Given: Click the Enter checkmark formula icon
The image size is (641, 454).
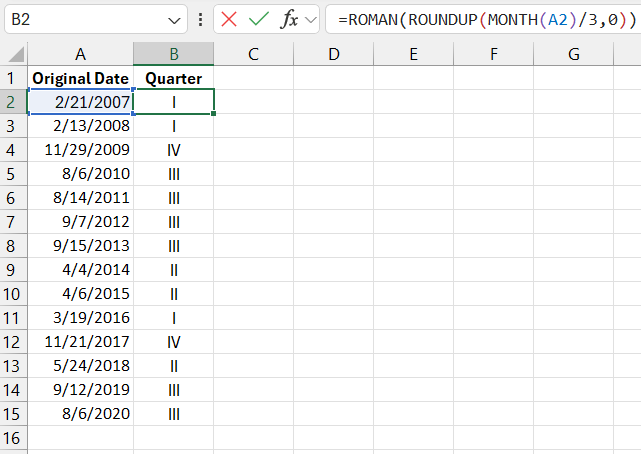Looking at the screenshot, I should coord(259,19).
